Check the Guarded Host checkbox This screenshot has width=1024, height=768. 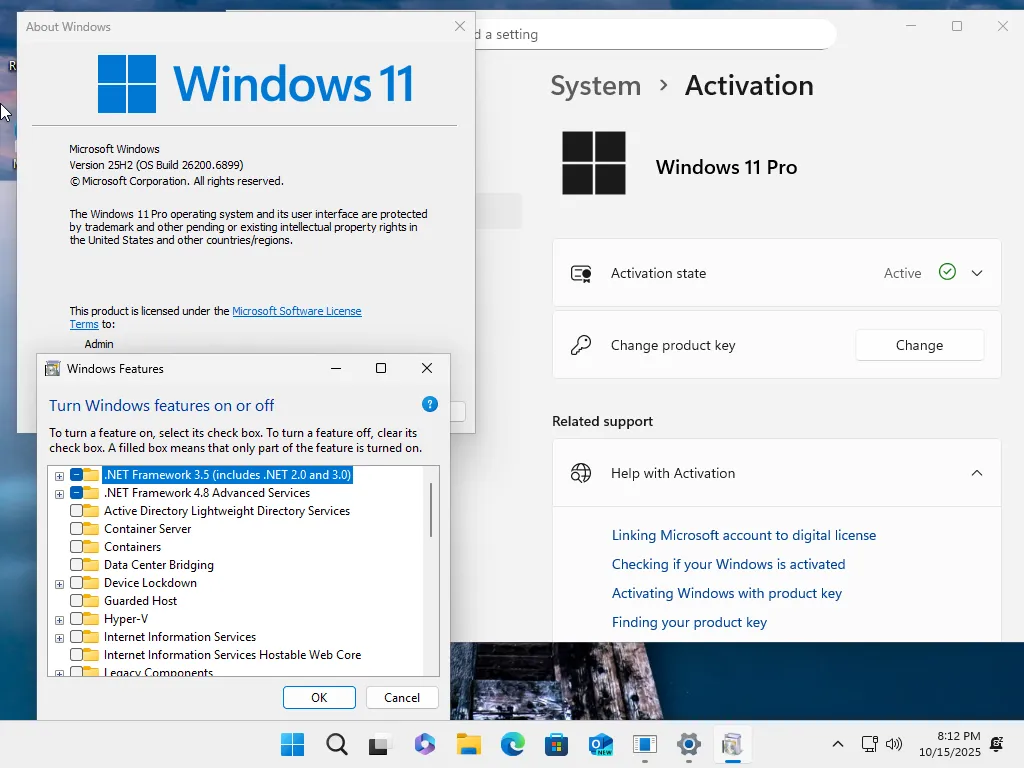point(76,600)
